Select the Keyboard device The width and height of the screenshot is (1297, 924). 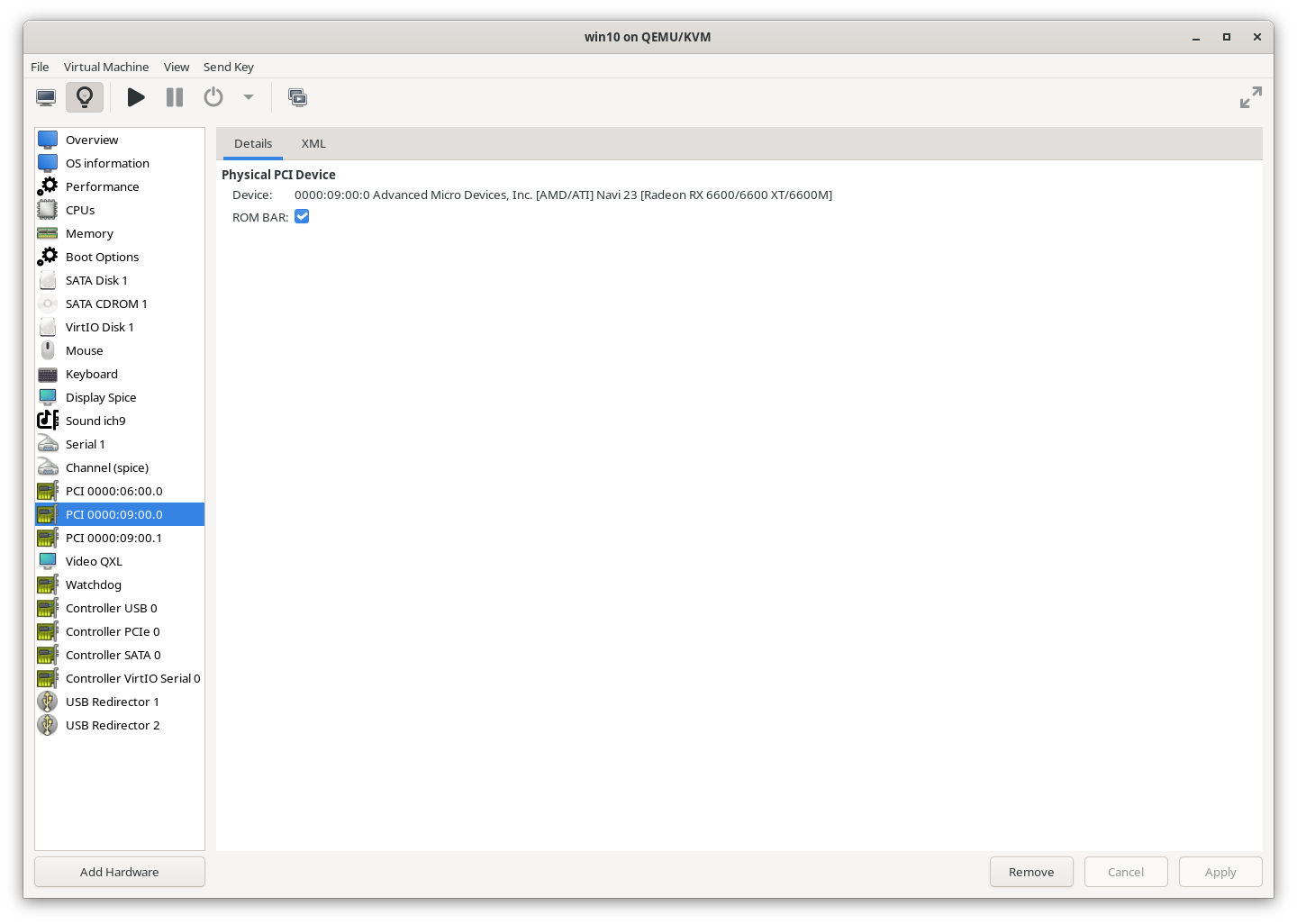pyautogui.click(x=120, y=374)
